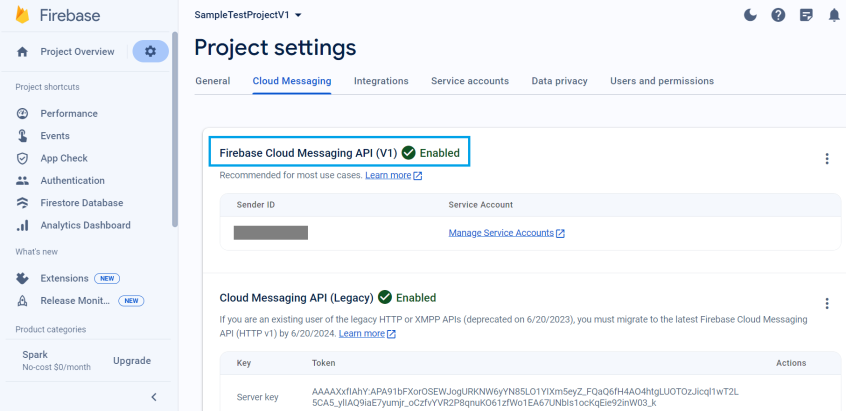Screen dimensions: 846x411
Task: Open Analytics Dashboard in the sidebar
Action: coord(85,225)
